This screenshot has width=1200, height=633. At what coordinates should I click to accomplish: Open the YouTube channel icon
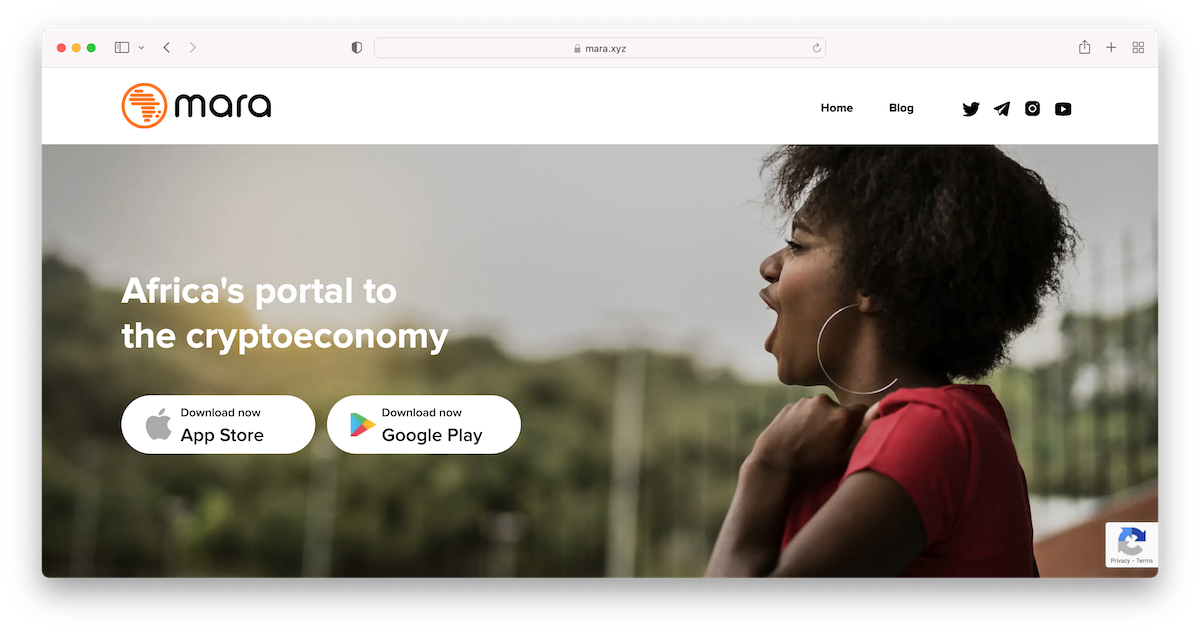coord(1063,109)
